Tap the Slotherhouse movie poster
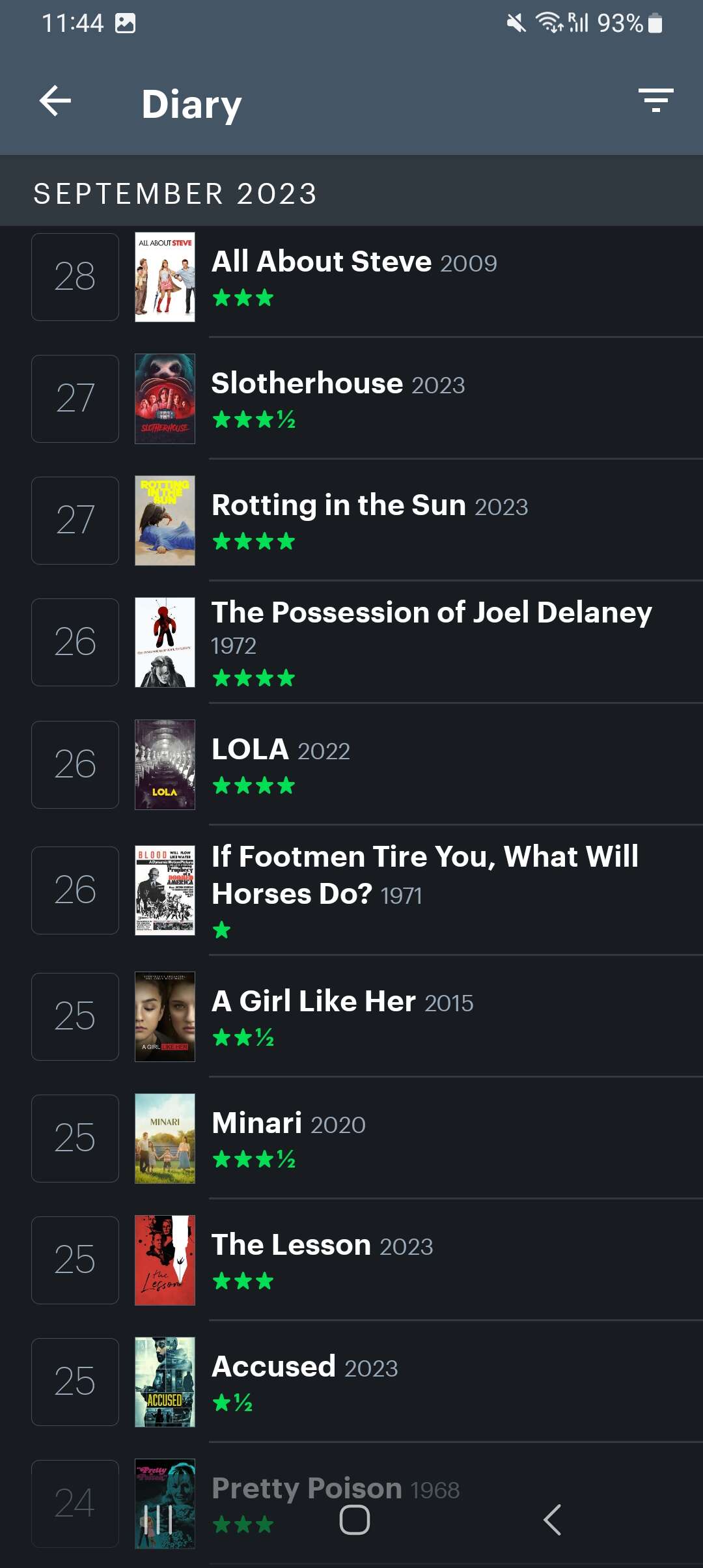The height and width of the screenshot is (1568, 703). point(165,399)
